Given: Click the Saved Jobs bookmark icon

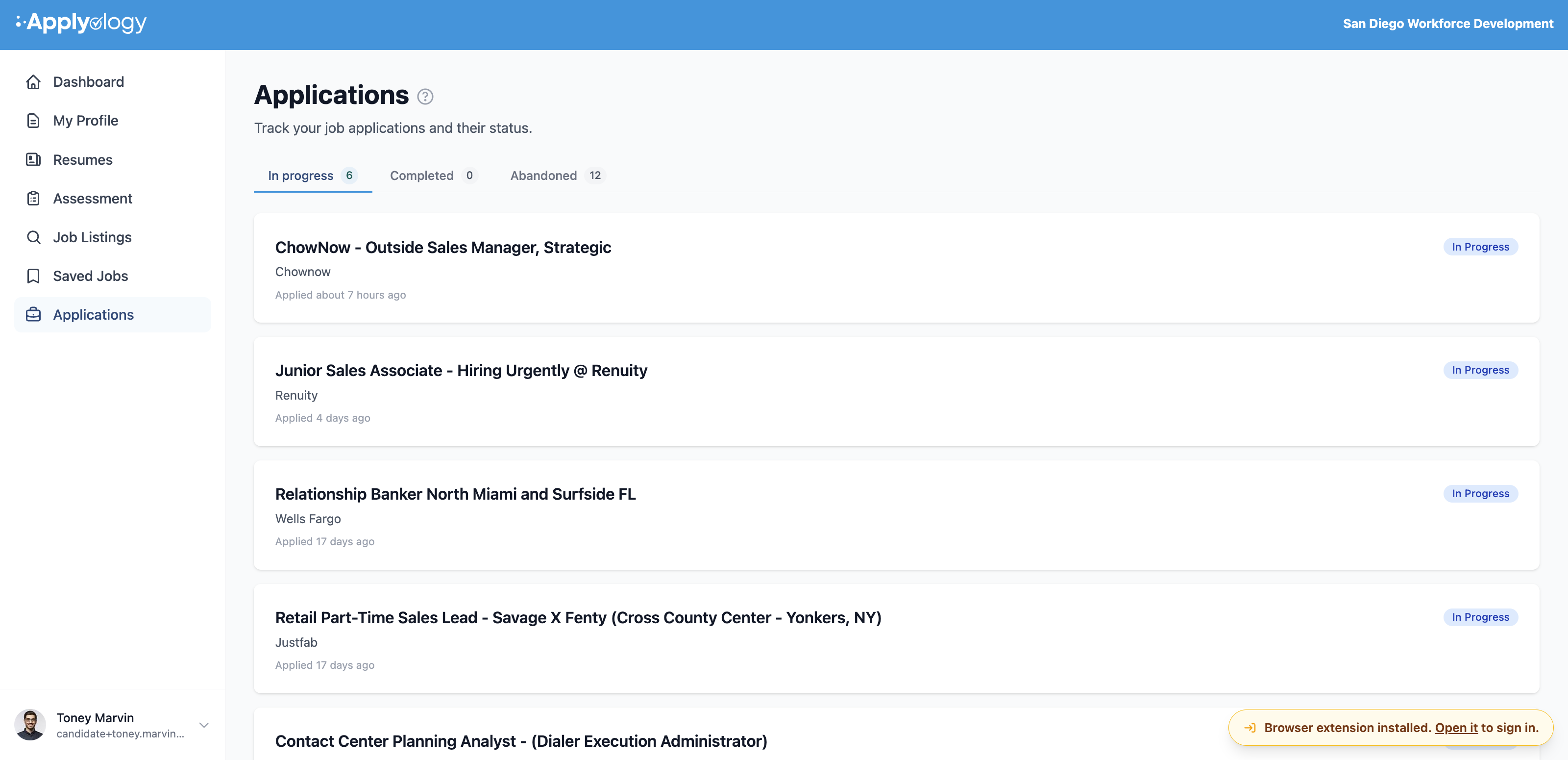Looking at the screenshot, I should tap(33, 276).
